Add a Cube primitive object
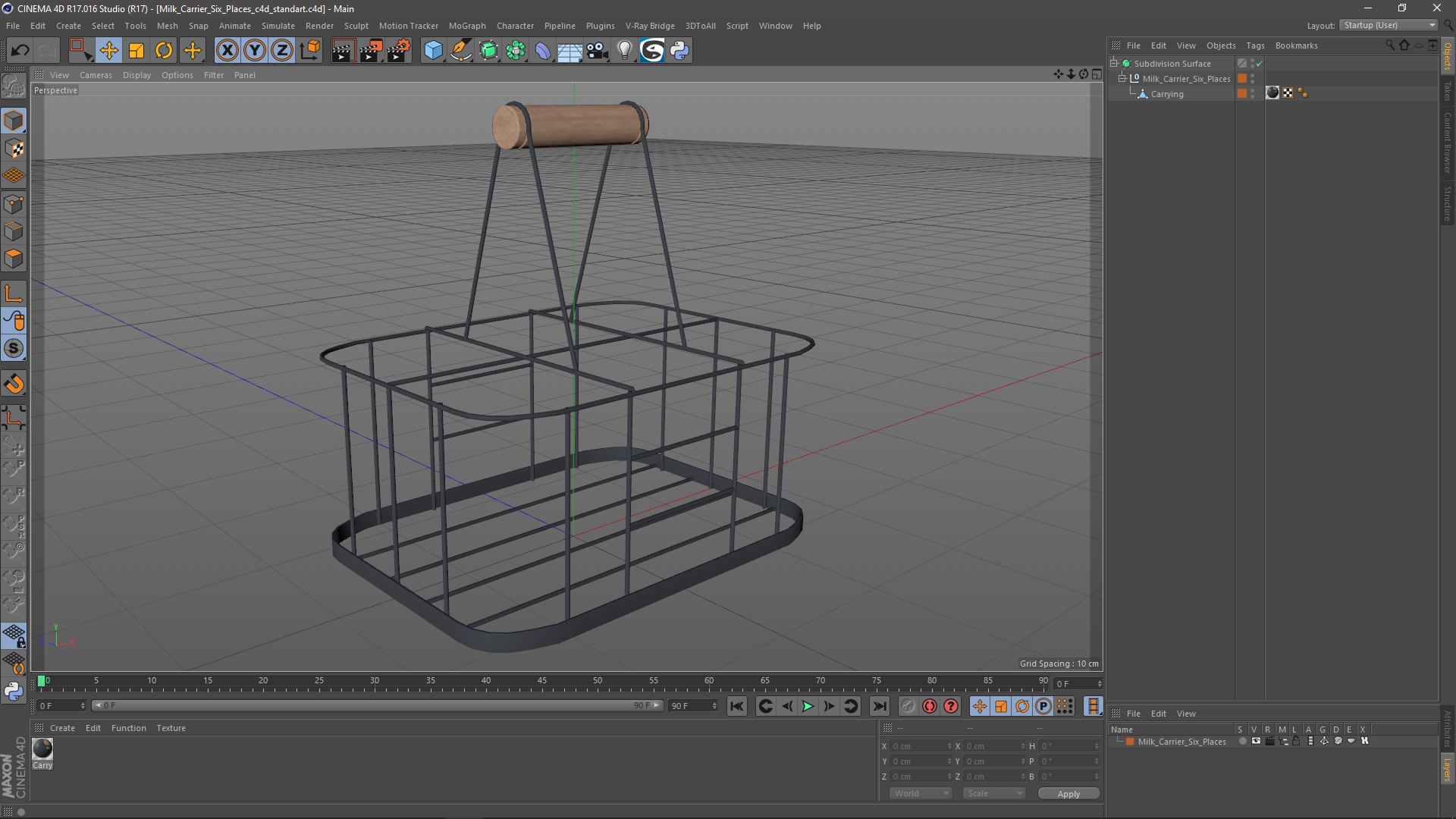Viewport: 1456px width, 819px height. coord(433,51)
